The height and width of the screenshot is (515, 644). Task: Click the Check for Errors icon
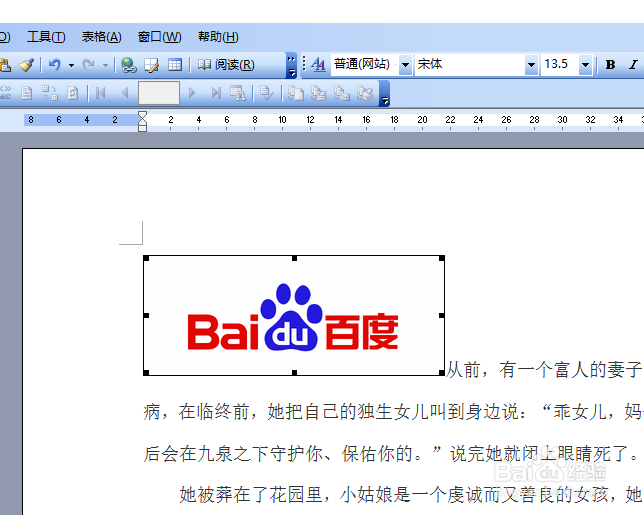click(x=267, y=93)
